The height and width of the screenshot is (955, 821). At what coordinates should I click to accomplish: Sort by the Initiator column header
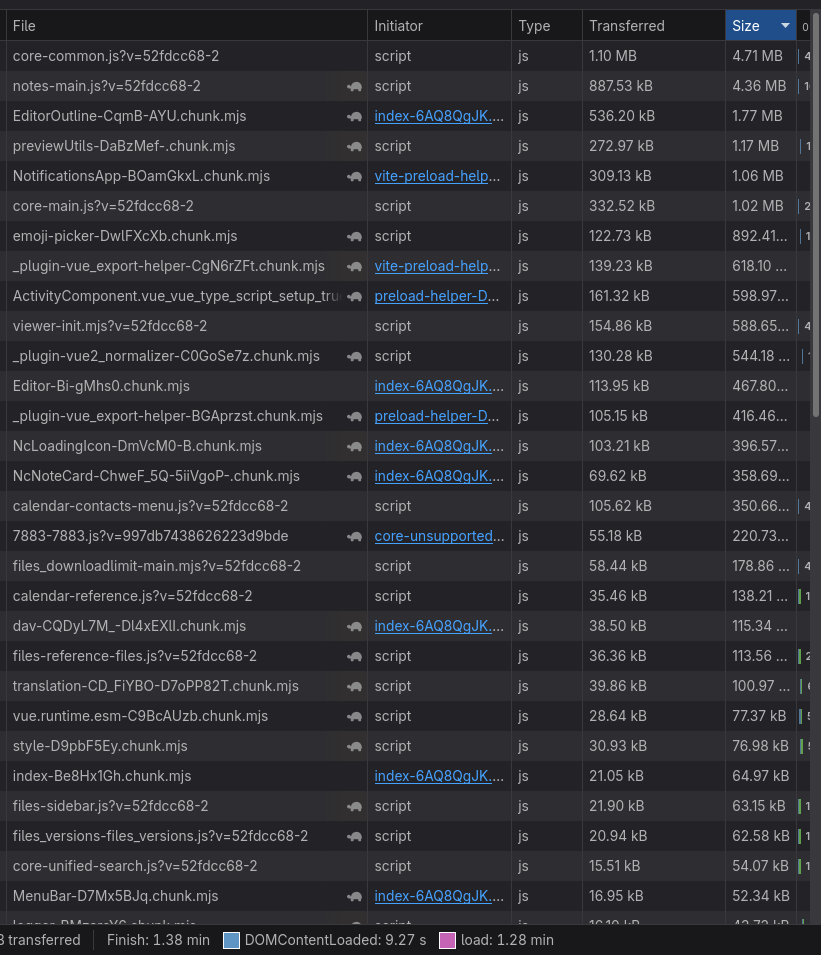pyautogui.click(x=399, y=26)
